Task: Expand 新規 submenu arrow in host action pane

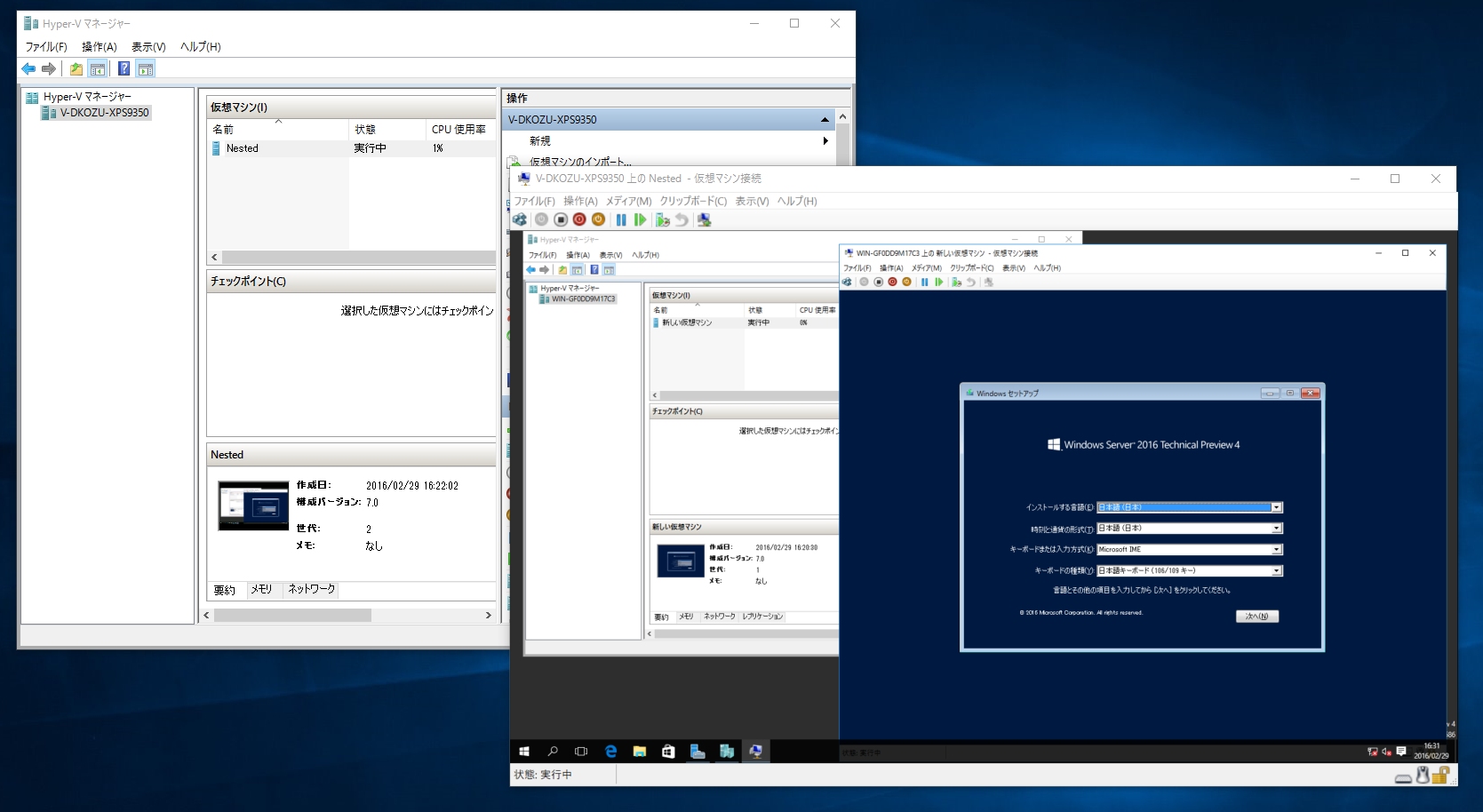Action: 825,140
